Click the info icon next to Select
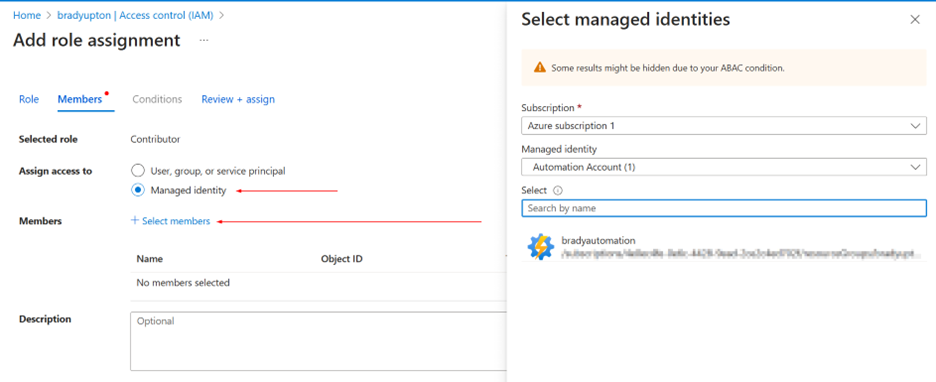The image size is (936, 382). coord(558,191)
